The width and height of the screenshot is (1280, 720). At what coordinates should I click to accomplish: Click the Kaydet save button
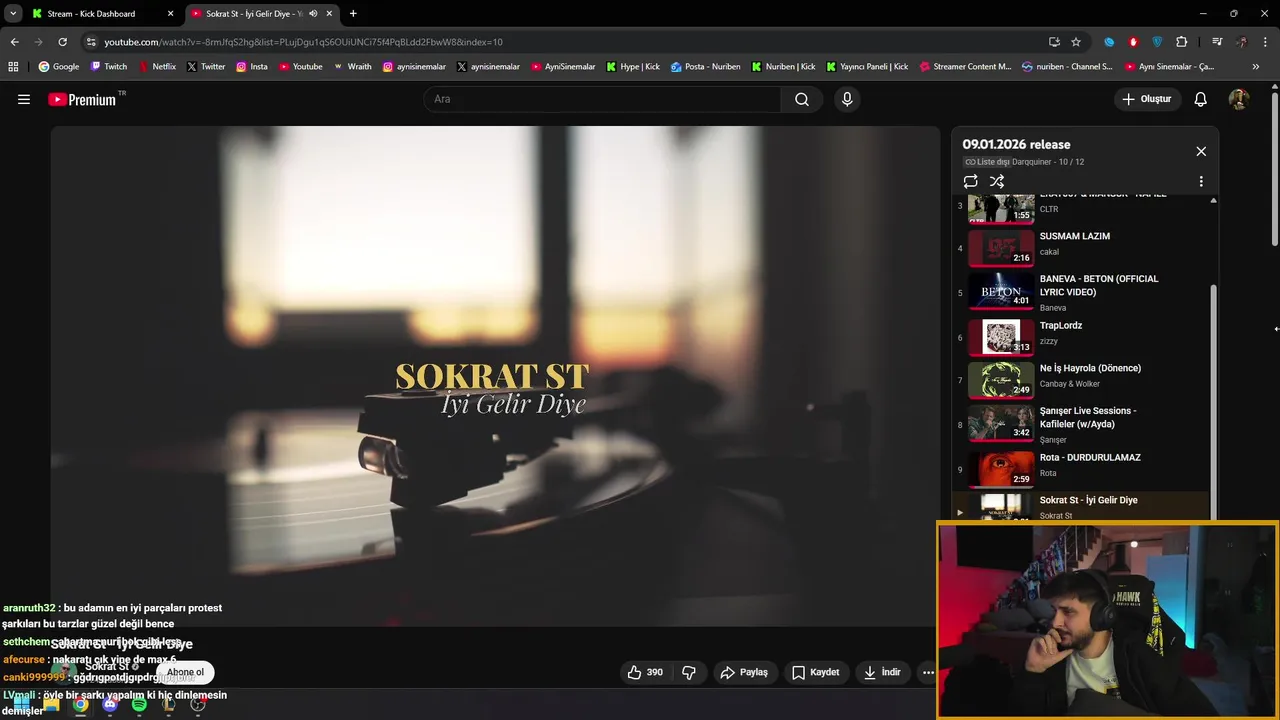(x=815, y=672)
